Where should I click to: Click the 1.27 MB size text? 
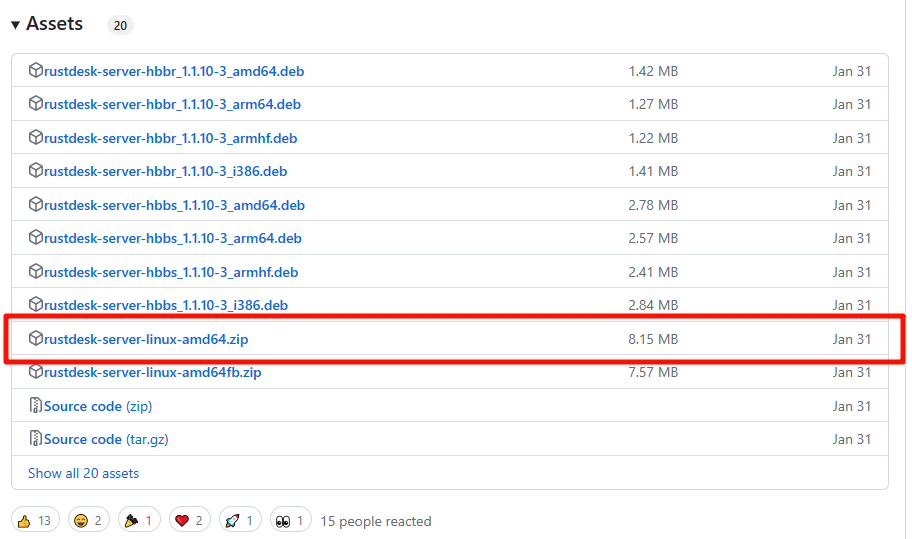653,104
